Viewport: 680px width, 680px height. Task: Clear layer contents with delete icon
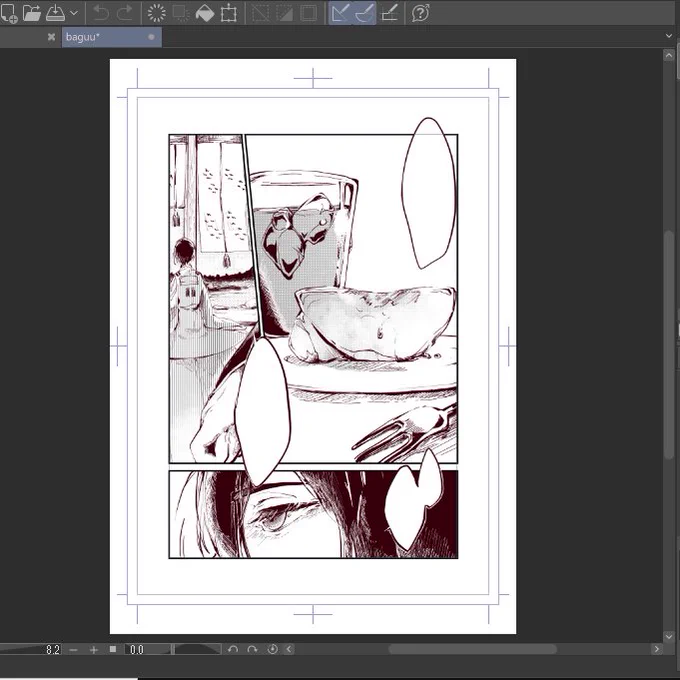[157, 13]
